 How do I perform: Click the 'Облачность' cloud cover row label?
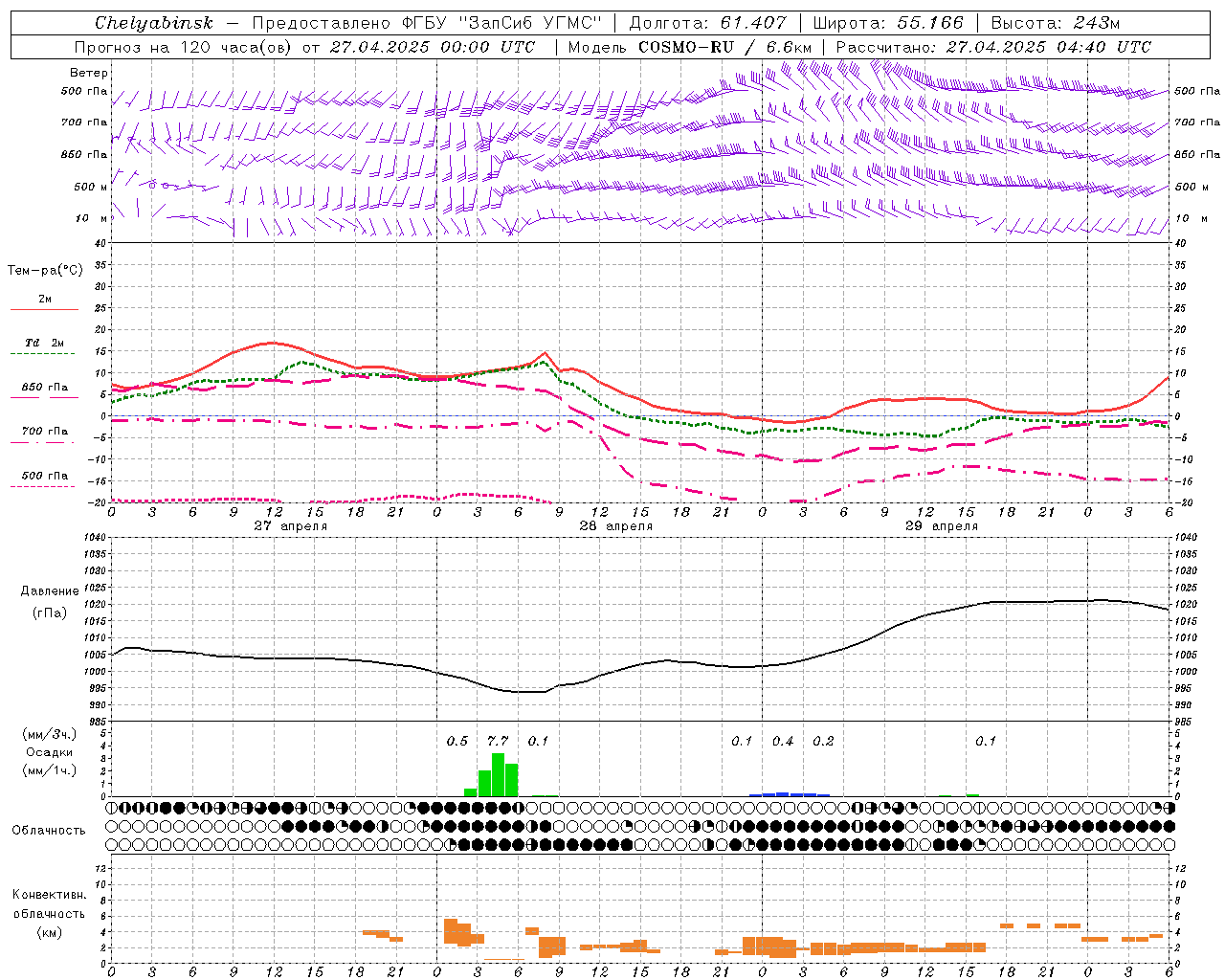(49, 831)
